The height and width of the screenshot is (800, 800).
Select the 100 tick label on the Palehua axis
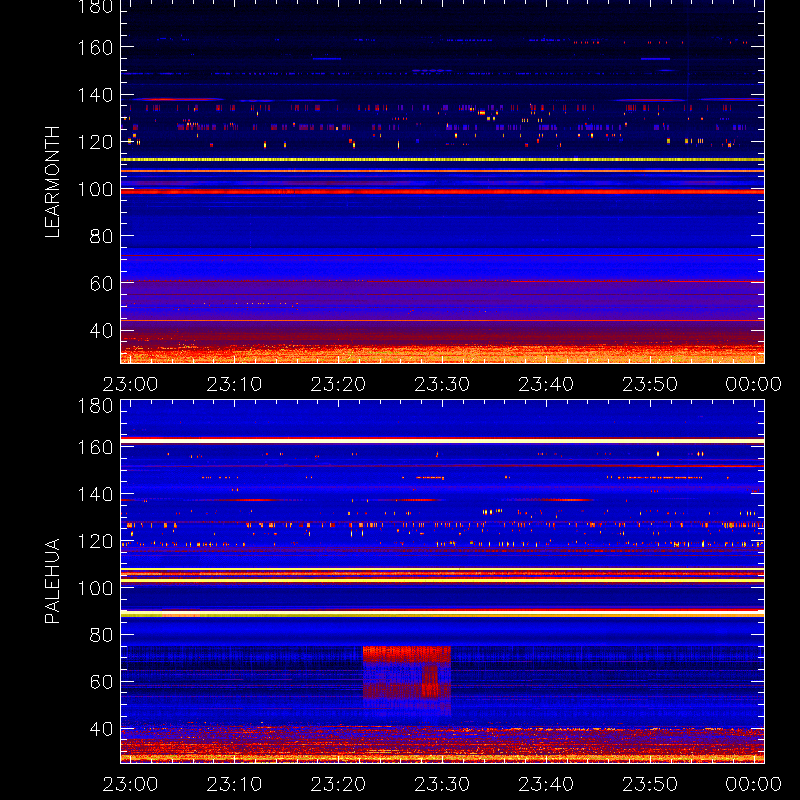pyautogui.click(x=95, y=588)
